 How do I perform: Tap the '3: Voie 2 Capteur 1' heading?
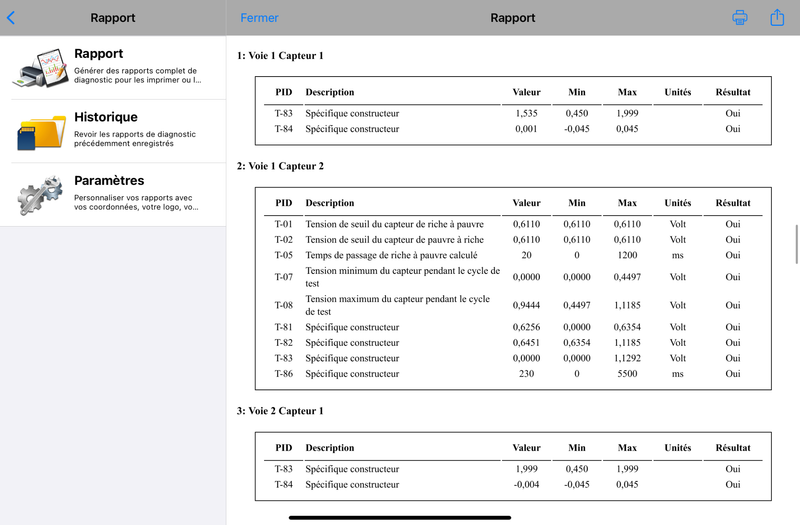280,411
